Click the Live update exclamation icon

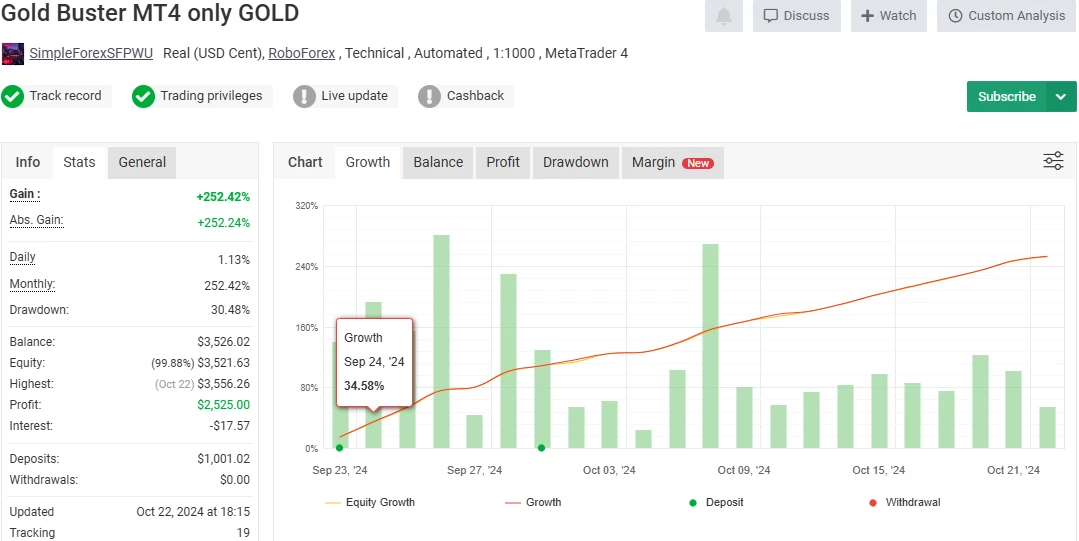304,96
